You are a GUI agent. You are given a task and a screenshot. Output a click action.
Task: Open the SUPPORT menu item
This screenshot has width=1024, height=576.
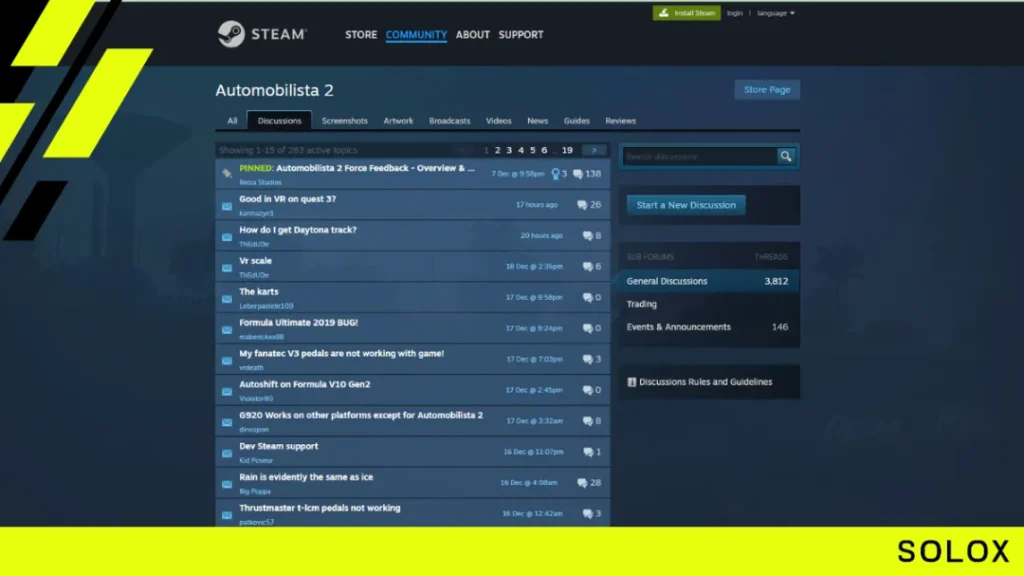(x=520, y=35)
